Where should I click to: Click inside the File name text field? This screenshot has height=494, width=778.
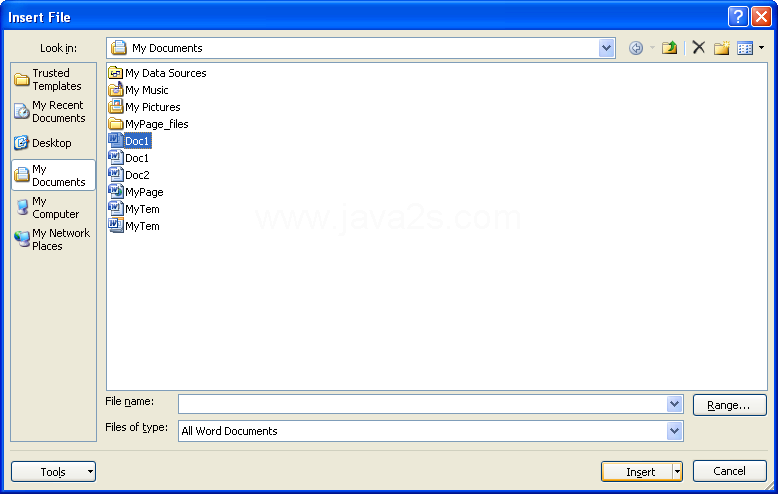(422, 404)
